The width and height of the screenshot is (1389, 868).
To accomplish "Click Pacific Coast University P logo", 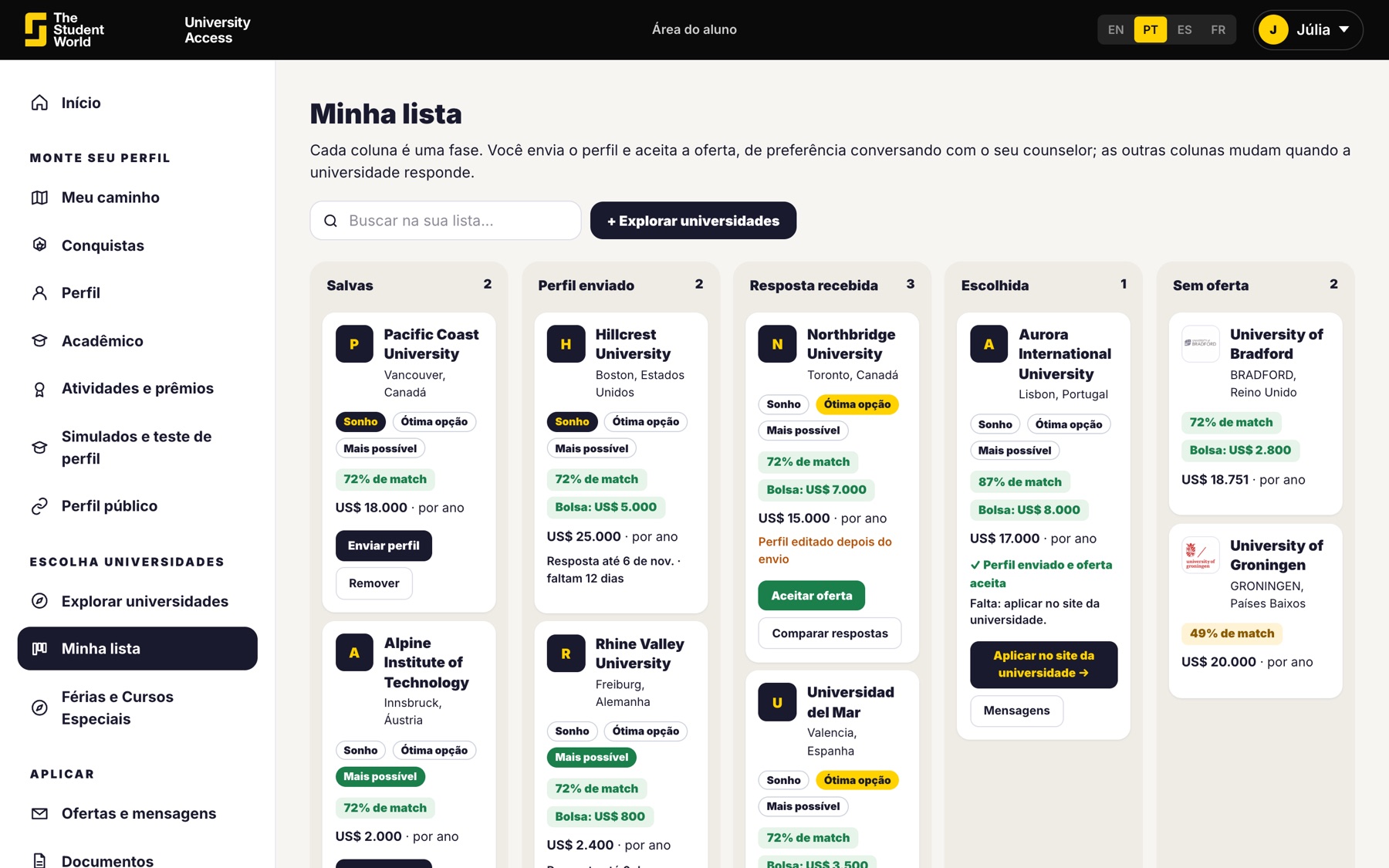I will (354, 344).
